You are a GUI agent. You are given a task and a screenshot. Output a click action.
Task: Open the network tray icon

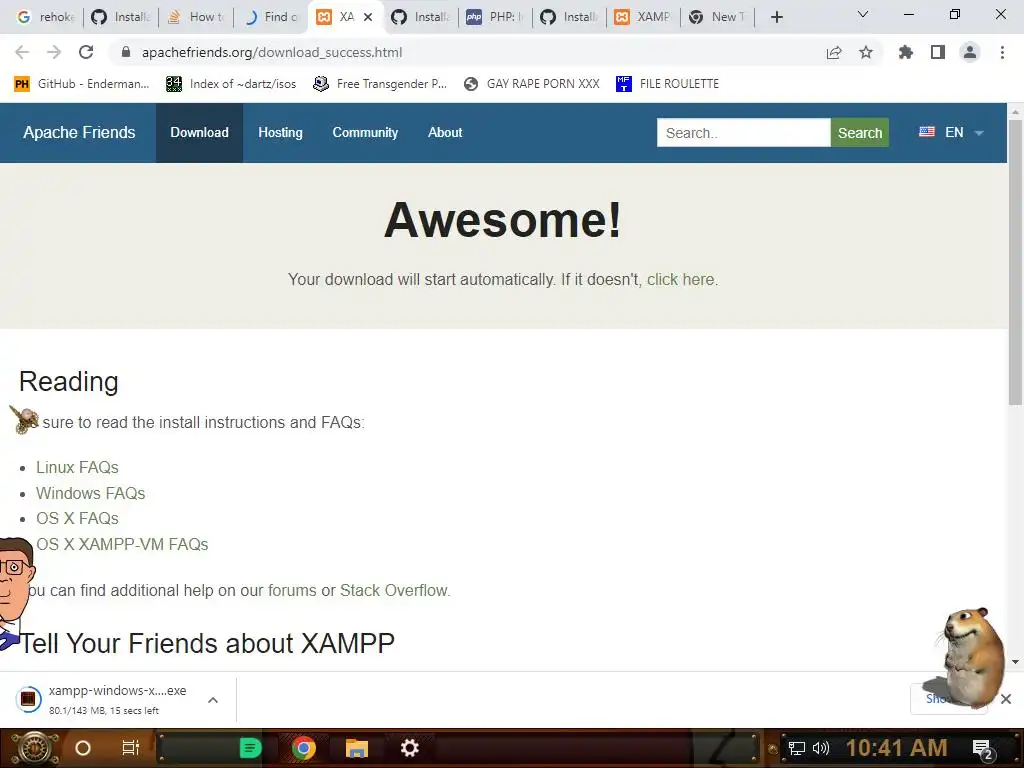(x=797, y=748)
